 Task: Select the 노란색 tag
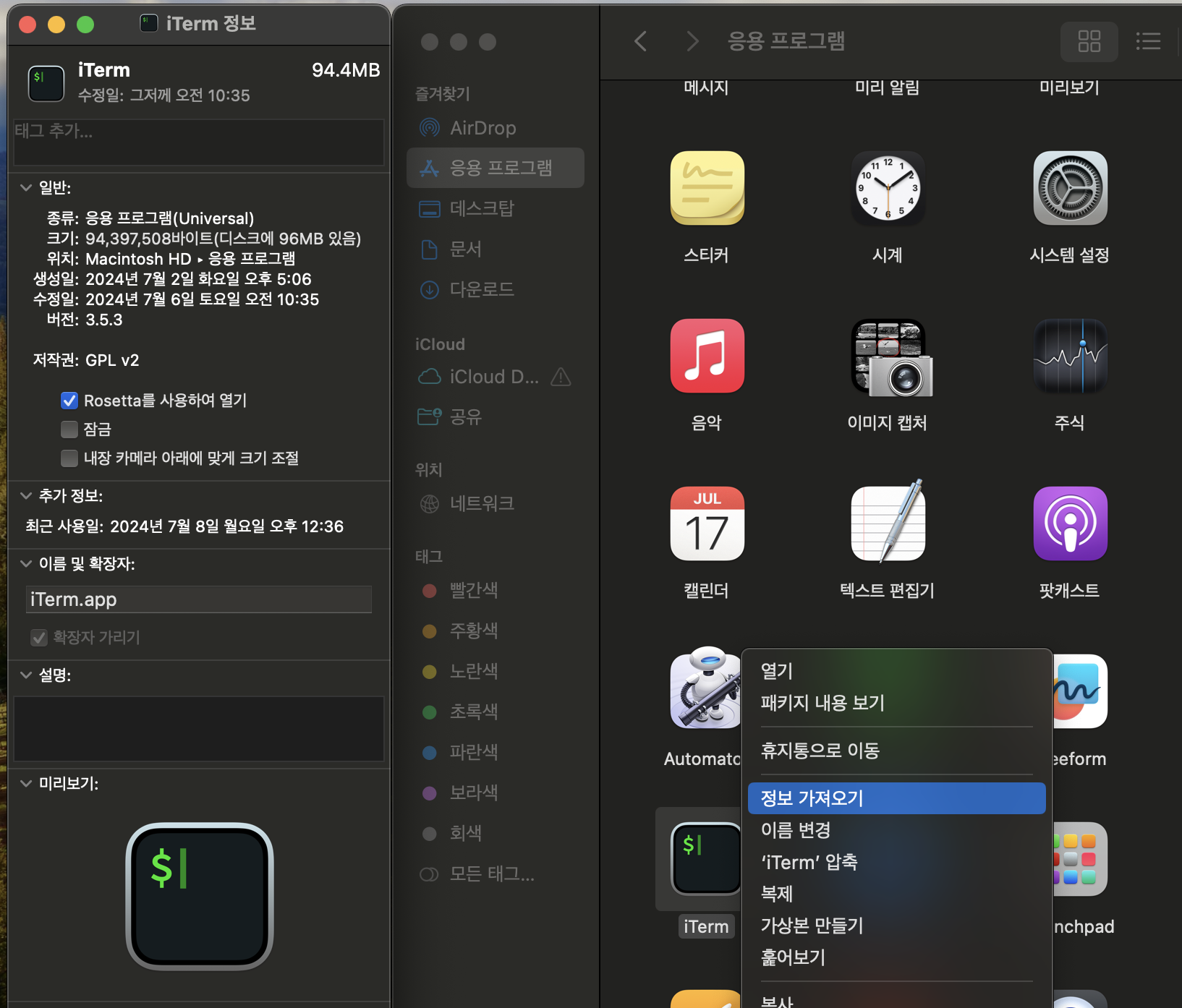pos(496,672)
